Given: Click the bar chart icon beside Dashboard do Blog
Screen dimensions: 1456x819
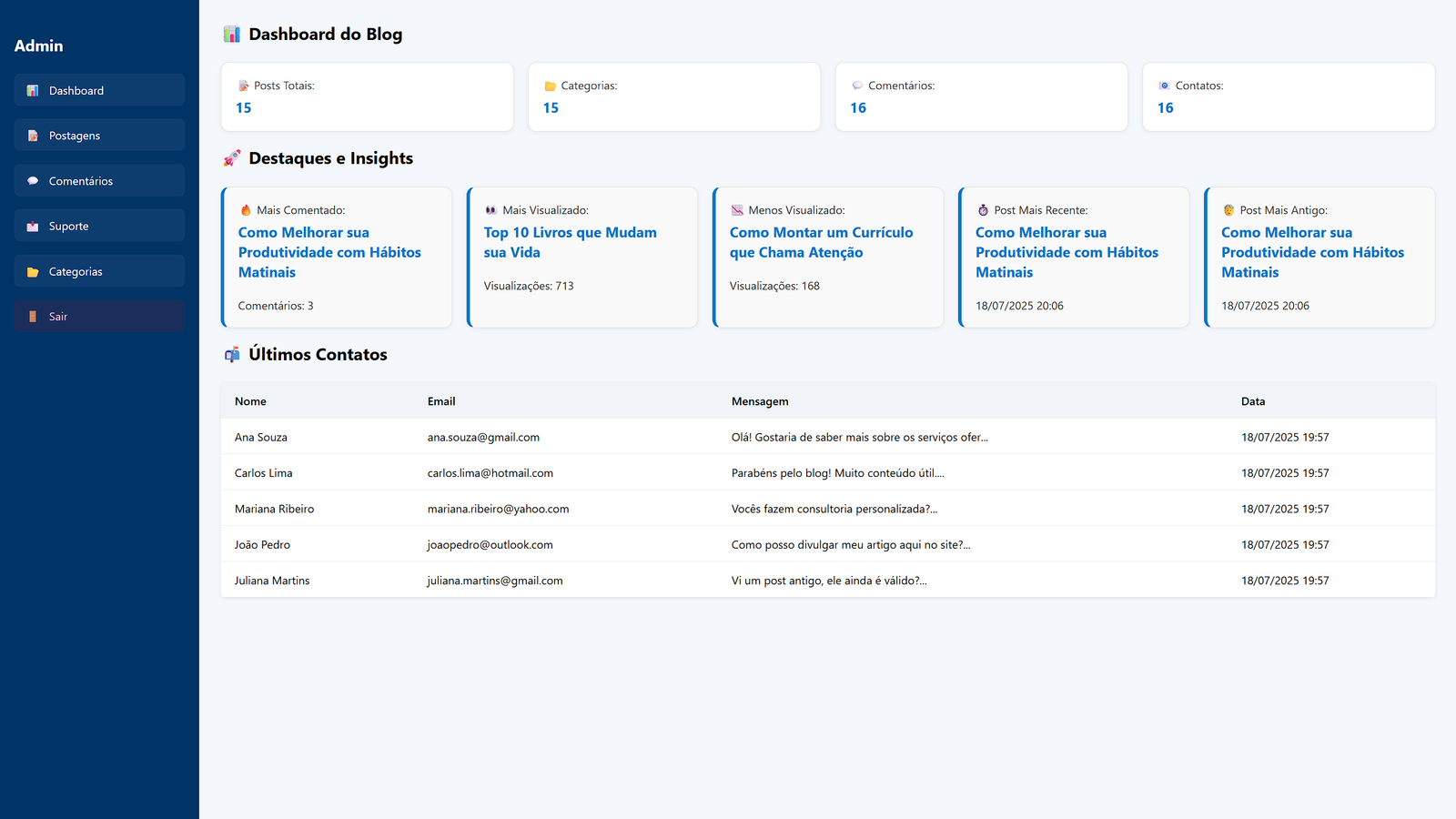Looking at the screenshot, I should pyautogui.click(x=231, y=33).
